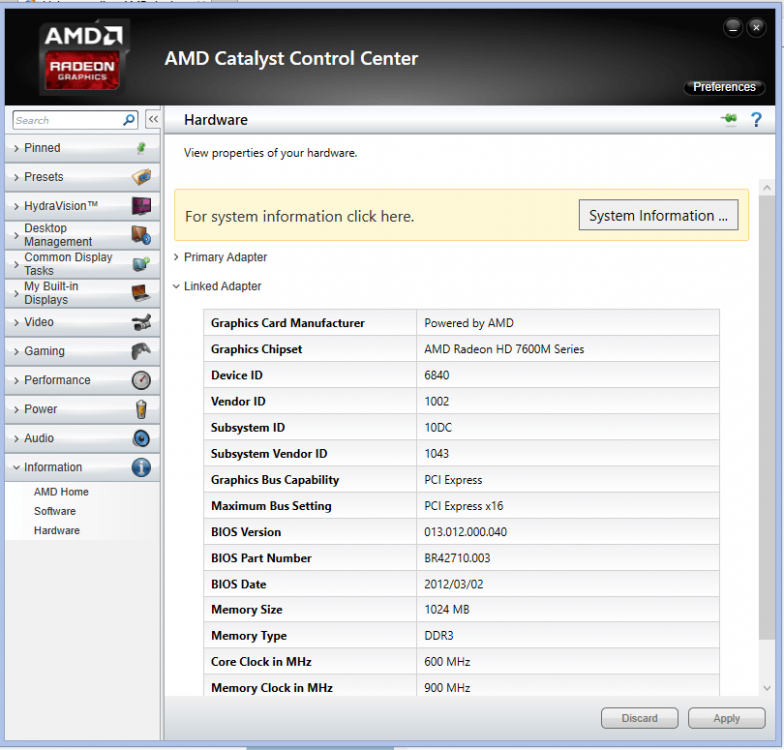This screenshot has width=784, height=750.
Task: Expand Common Display Tasks section
Action: (x=82, y=264)
